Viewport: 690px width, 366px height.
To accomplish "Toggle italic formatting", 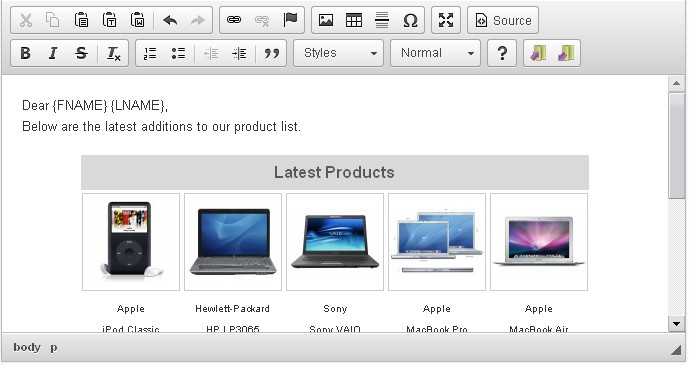I will coord(53,53).
